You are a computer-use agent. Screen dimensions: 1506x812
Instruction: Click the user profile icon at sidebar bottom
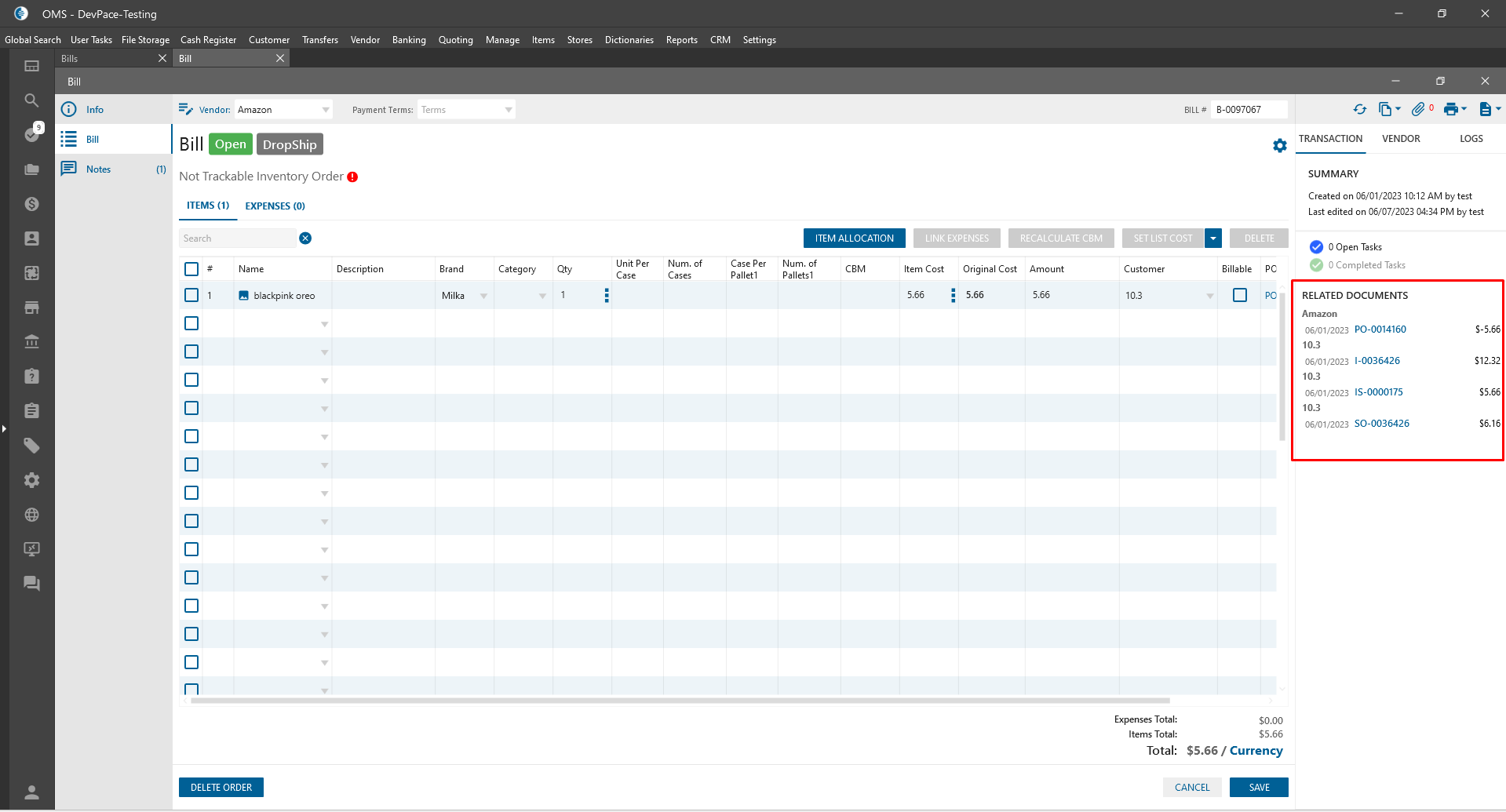coord(31,792)
